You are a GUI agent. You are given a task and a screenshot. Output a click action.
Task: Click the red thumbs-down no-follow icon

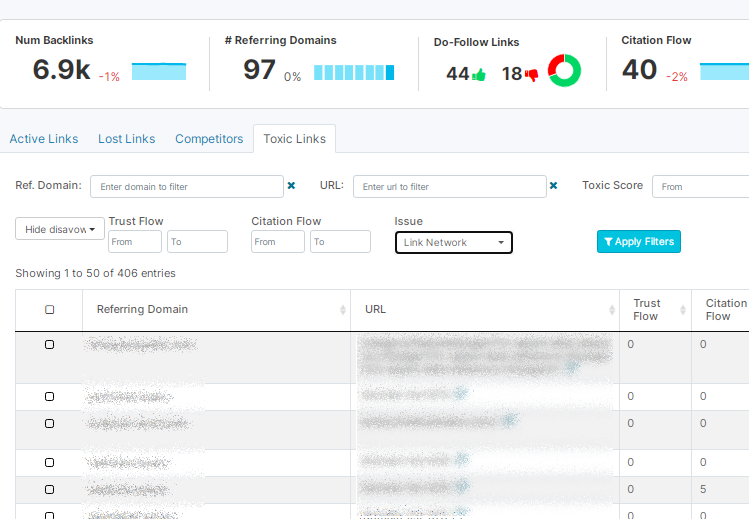531,74
